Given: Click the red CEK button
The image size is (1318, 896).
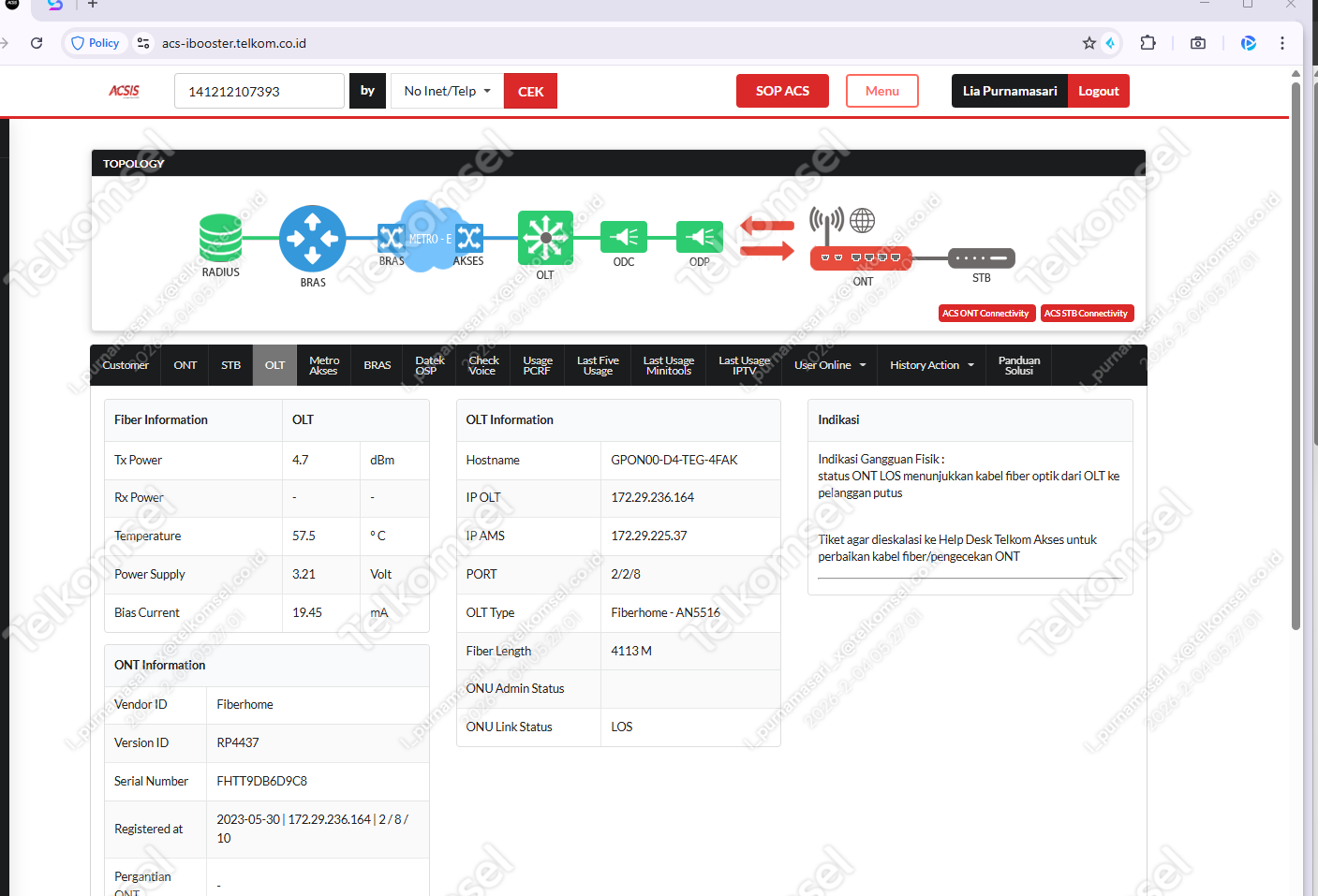Looking at the screenshot, I should (x=530, y=91).
